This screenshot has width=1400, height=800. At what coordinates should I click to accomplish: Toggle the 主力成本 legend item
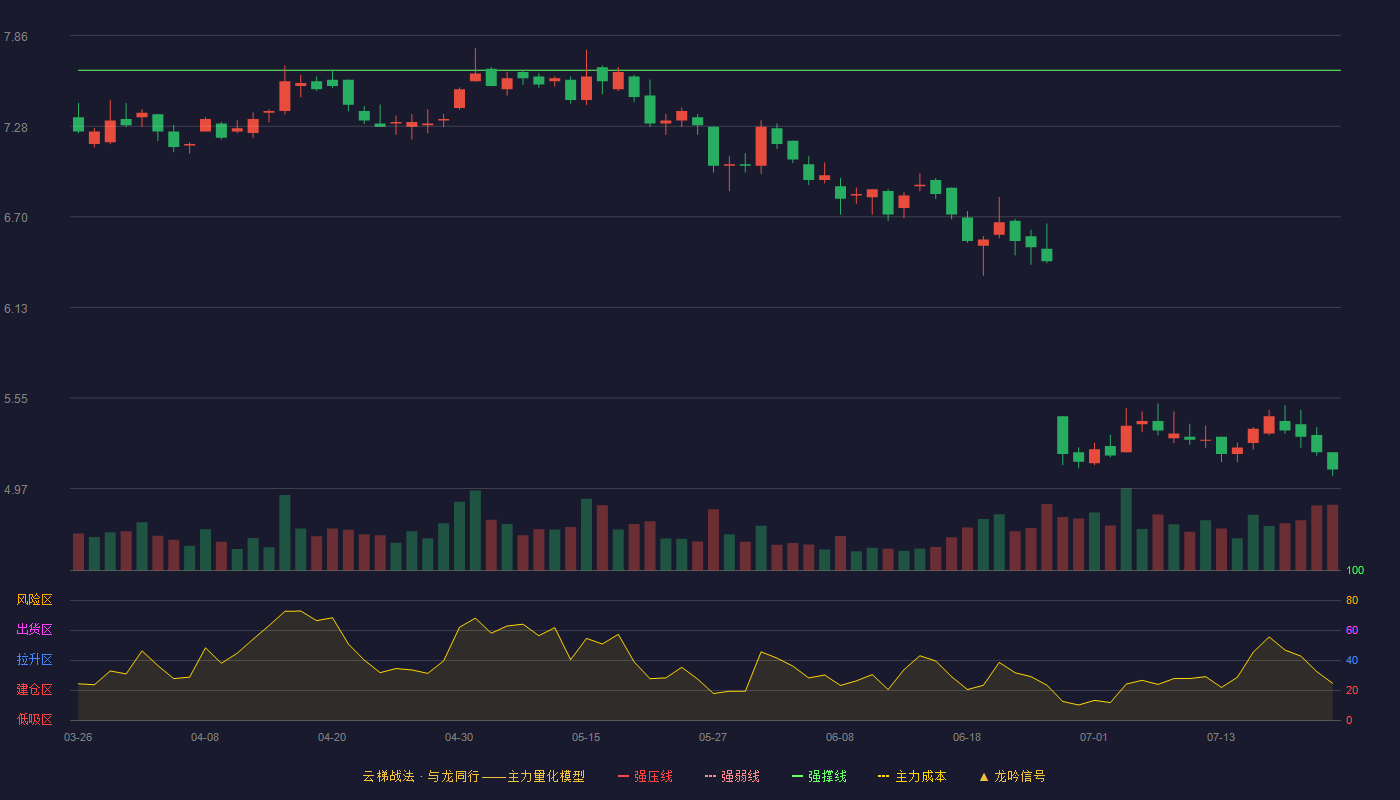(912, 776)
